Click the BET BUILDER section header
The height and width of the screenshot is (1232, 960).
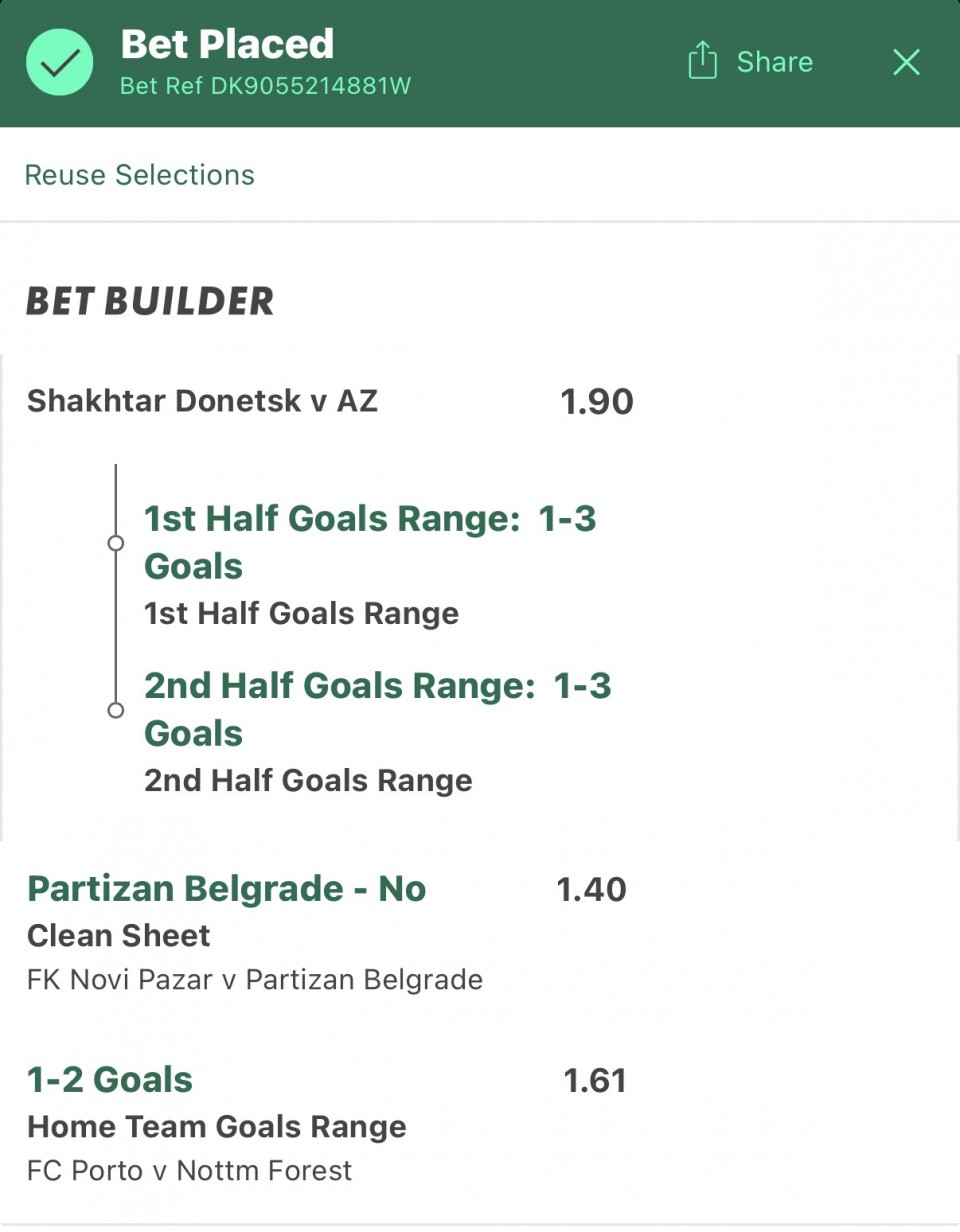[x=149, y=301]
